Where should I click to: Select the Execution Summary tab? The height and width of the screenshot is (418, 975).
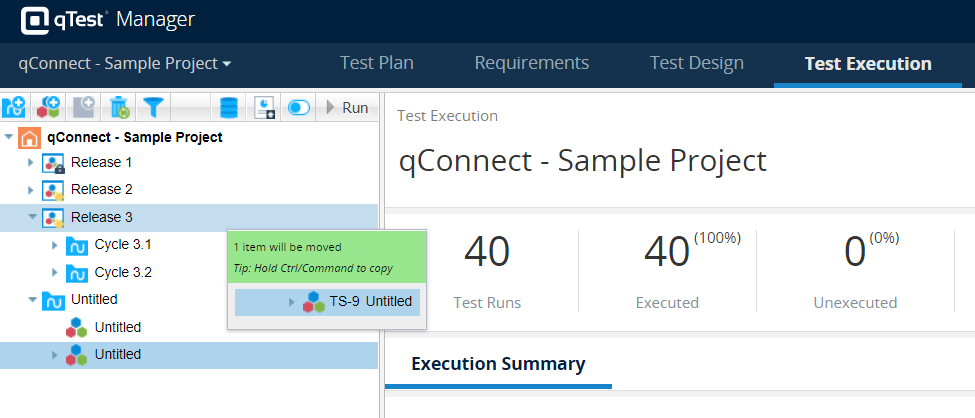tap(498, 364)
